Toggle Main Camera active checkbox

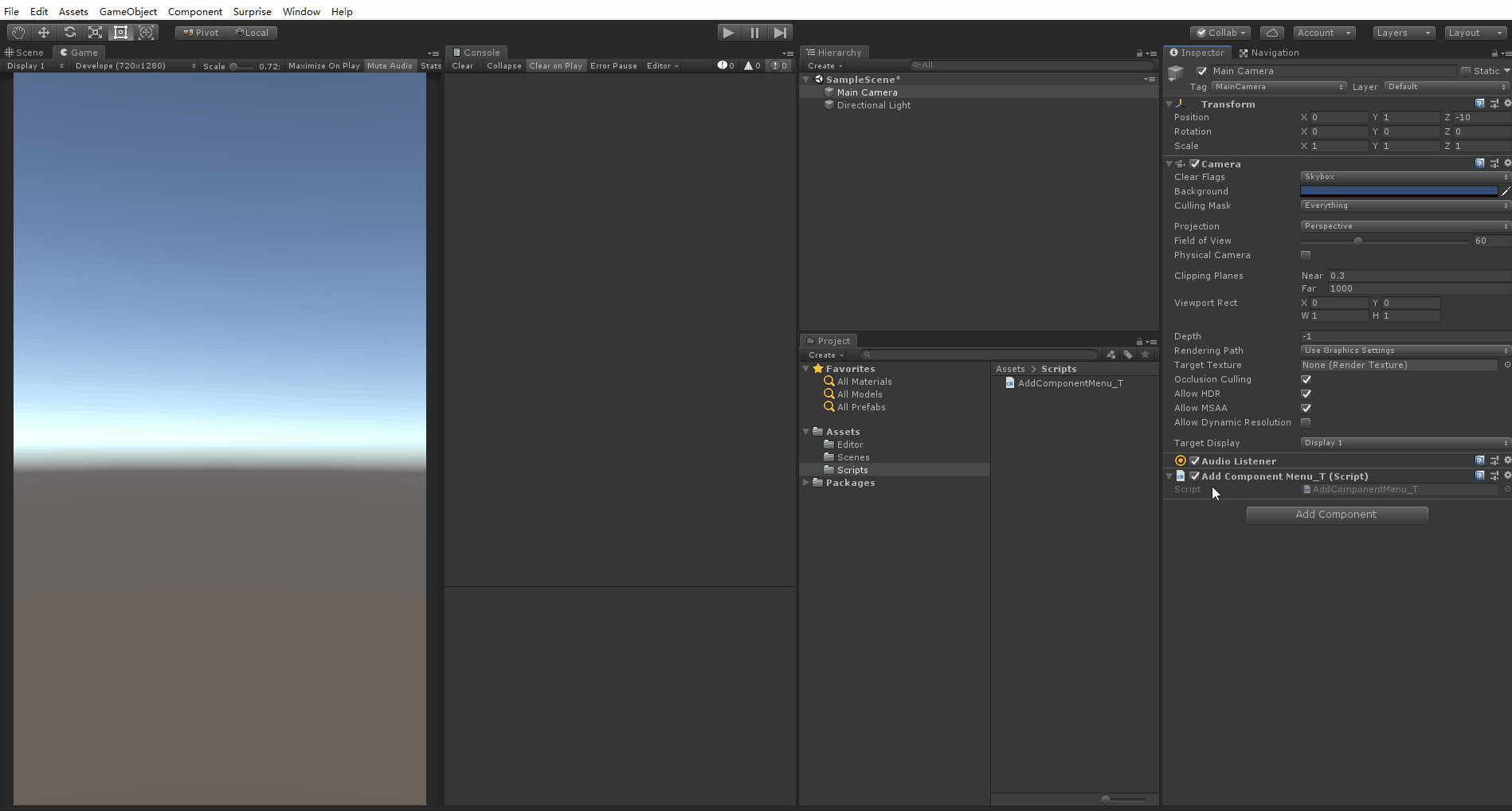click(x=1202, y=71)
